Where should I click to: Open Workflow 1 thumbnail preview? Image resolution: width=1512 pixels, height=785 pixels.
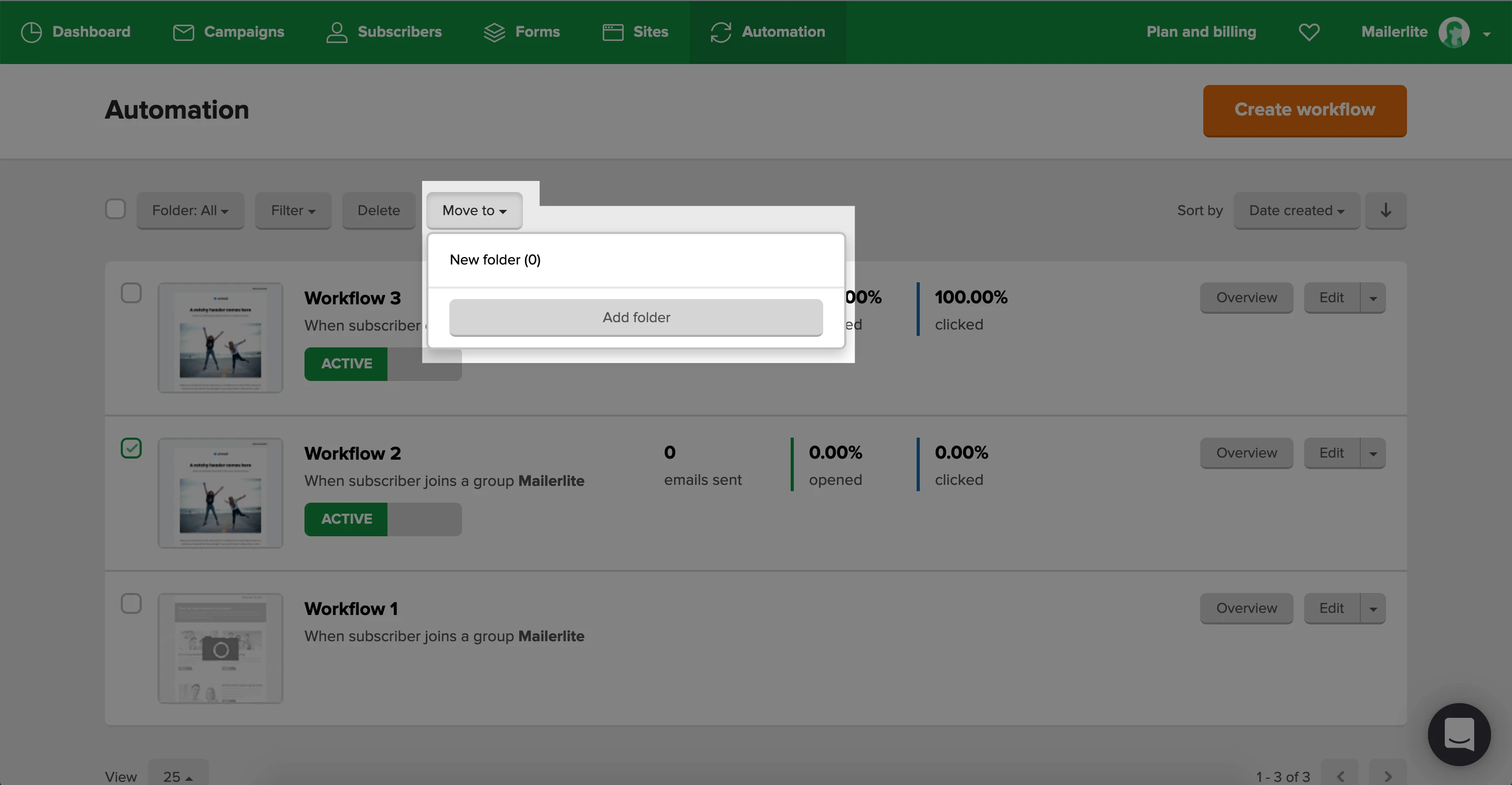(220, 648)
